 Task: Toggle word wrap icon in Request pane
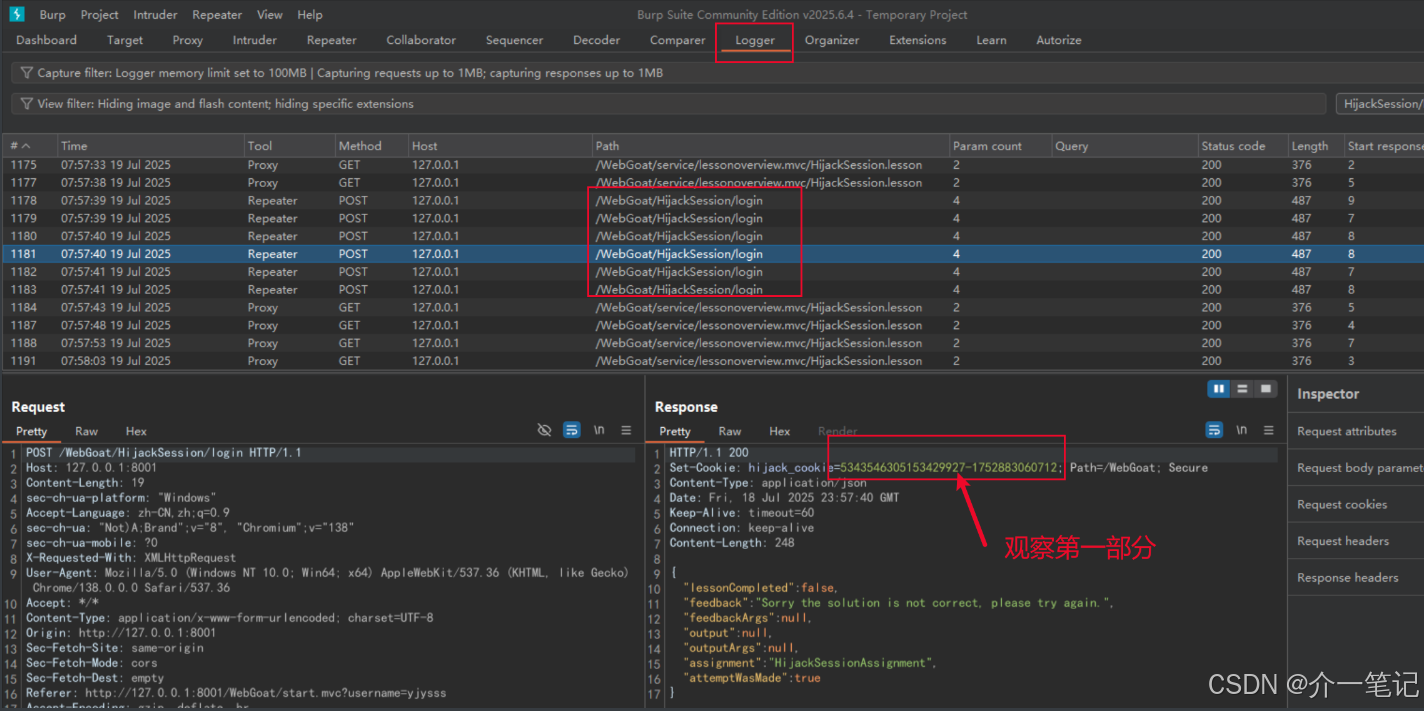572,430
